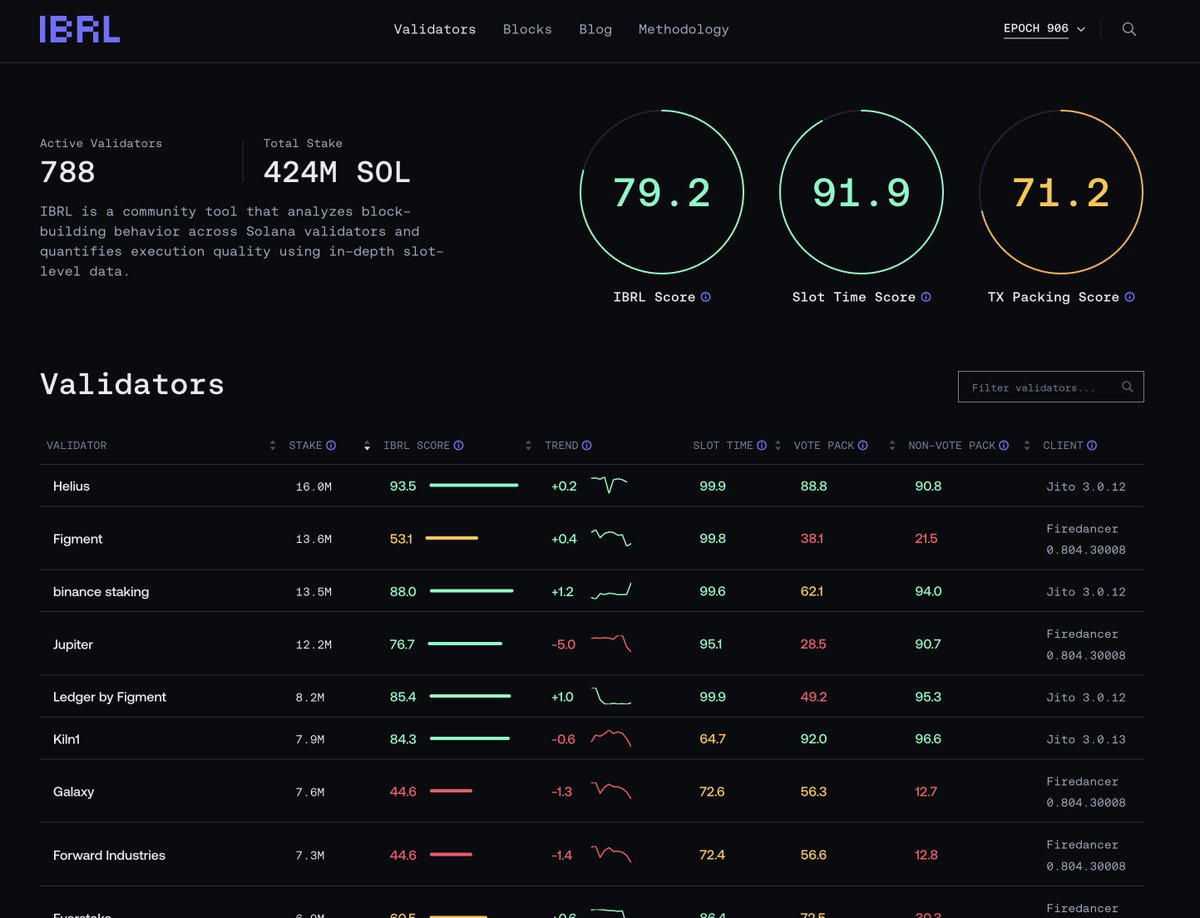Click Galaxy non-vote pack value 12.7
Image resolution: width=1200 pixels, height=918 pixels.
click(x=926, y=791)
